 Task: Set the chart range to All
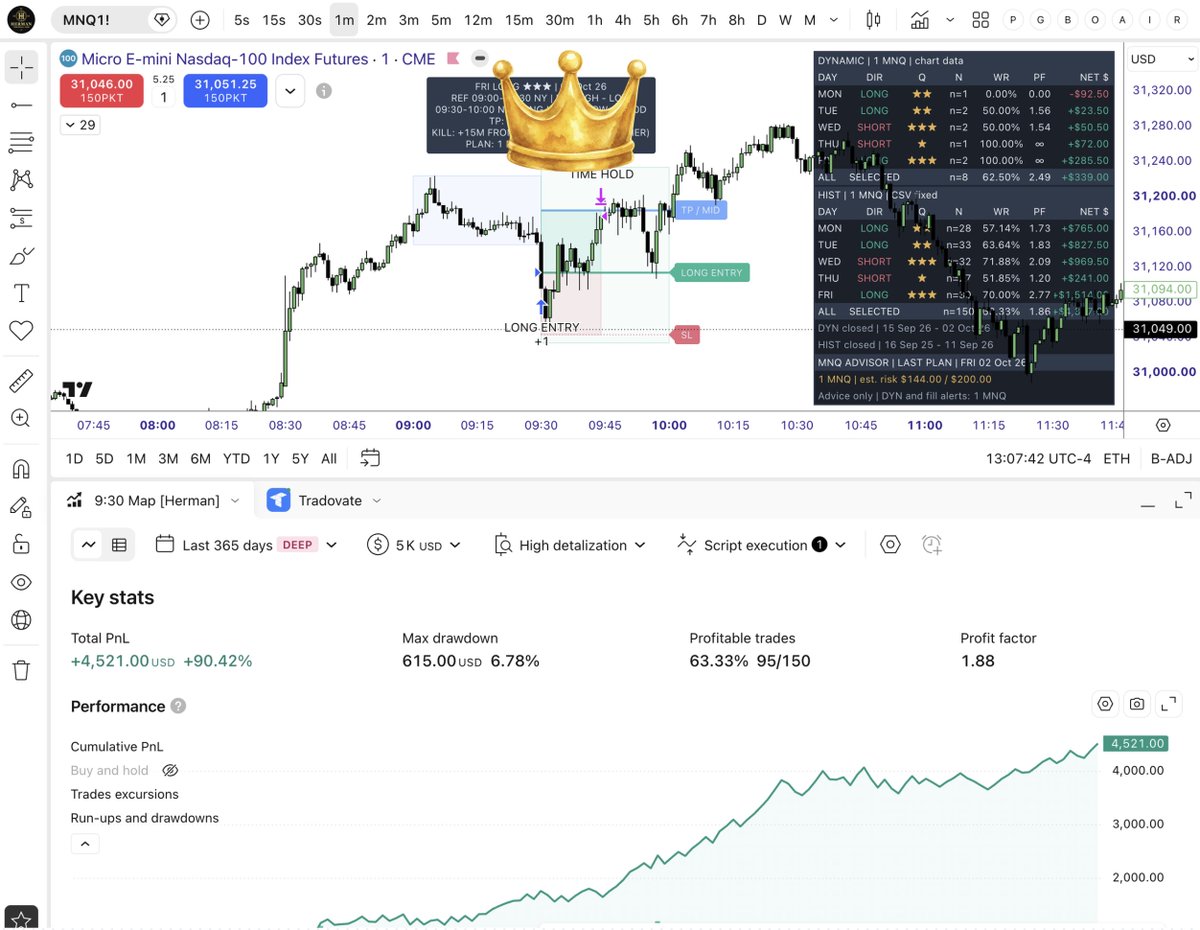[x=329, y=458]
